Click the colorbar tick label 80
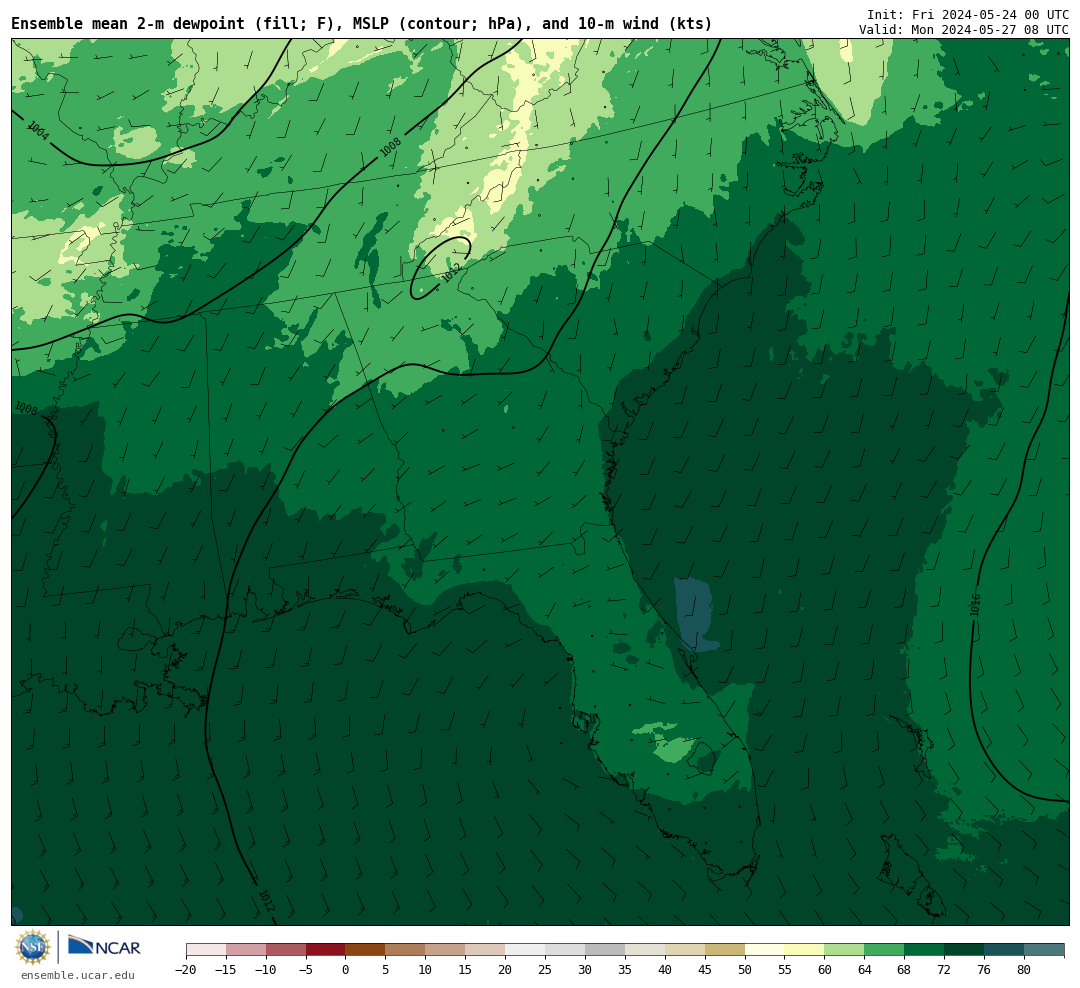This screenshot has height=988, width=1080. (x=1025, y=970)
